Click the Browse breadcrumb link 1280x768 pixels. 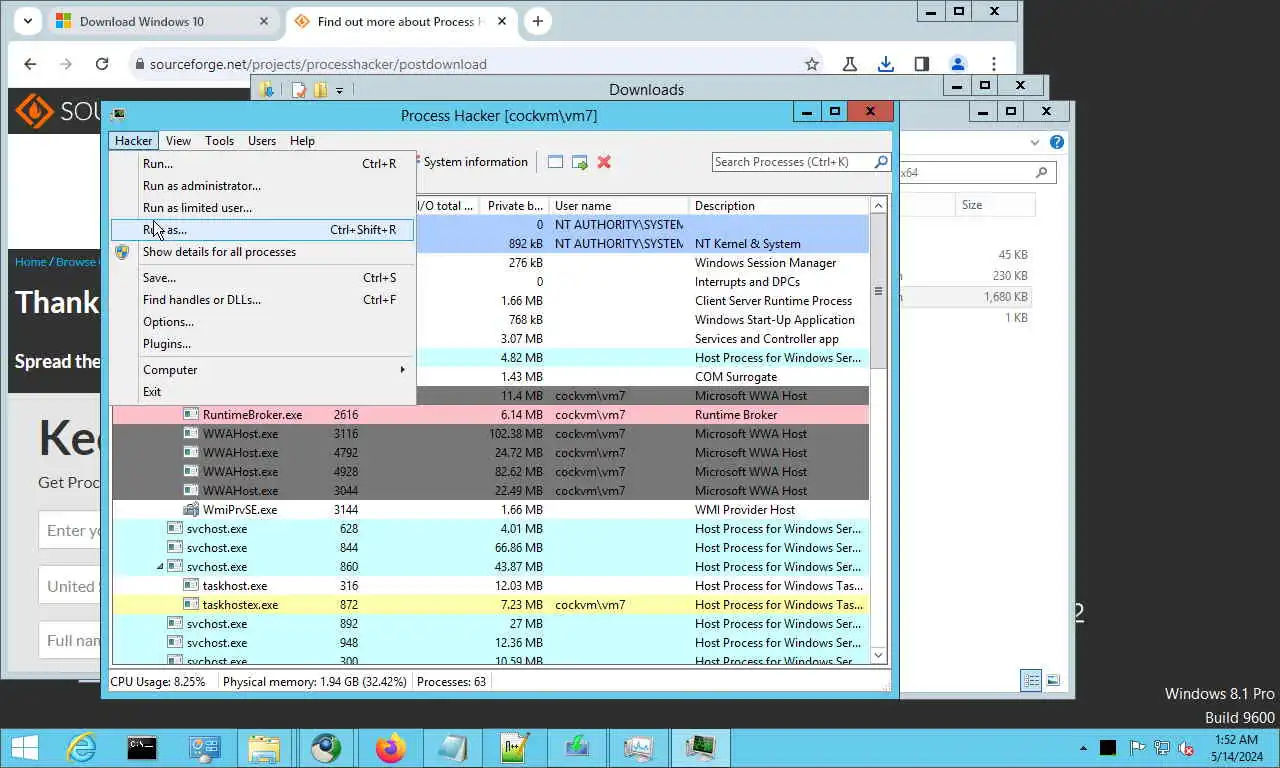(x=76, y=262)
